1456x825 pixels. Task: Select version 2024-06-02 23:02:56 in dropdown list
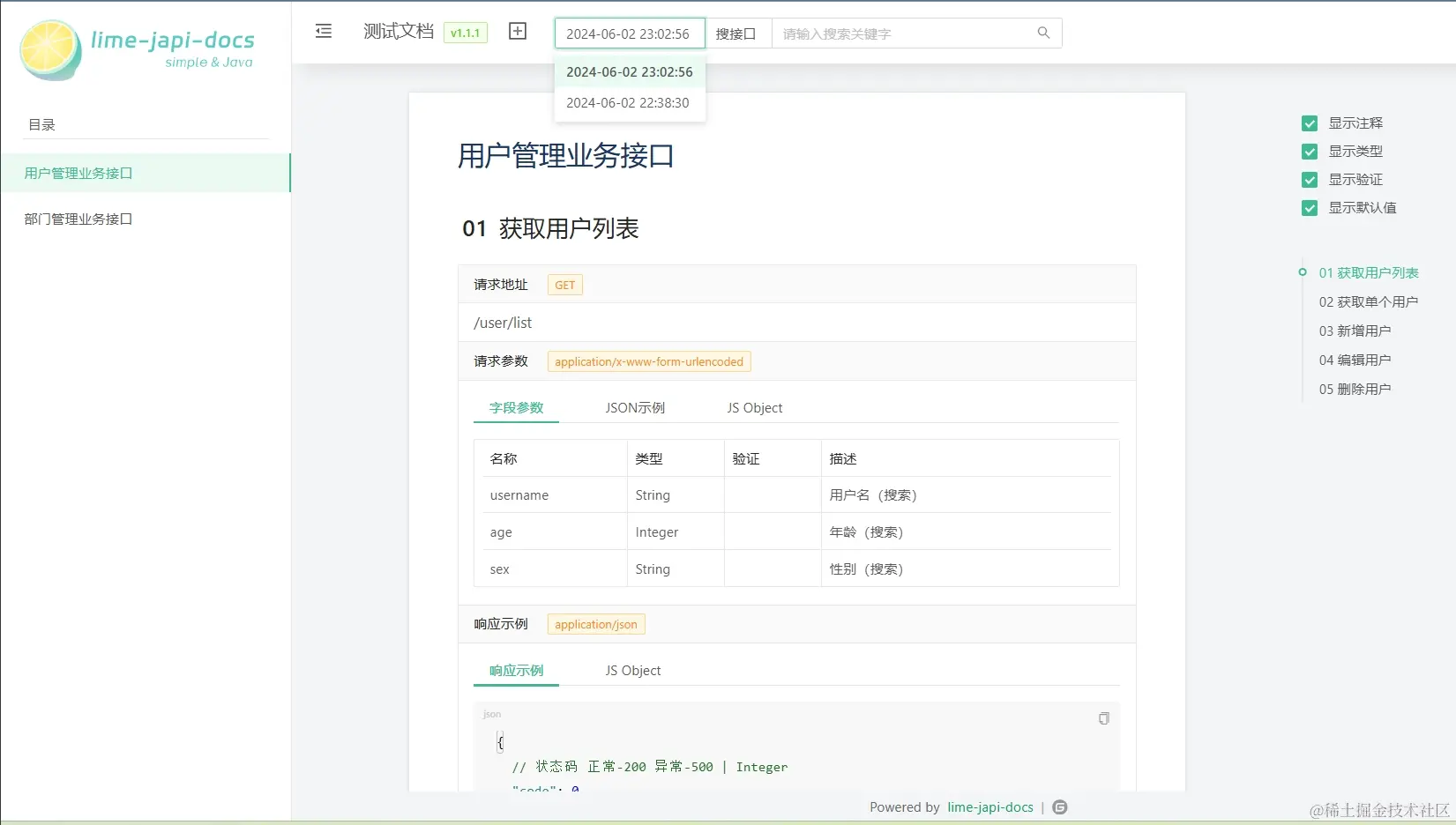coord(630,72)
